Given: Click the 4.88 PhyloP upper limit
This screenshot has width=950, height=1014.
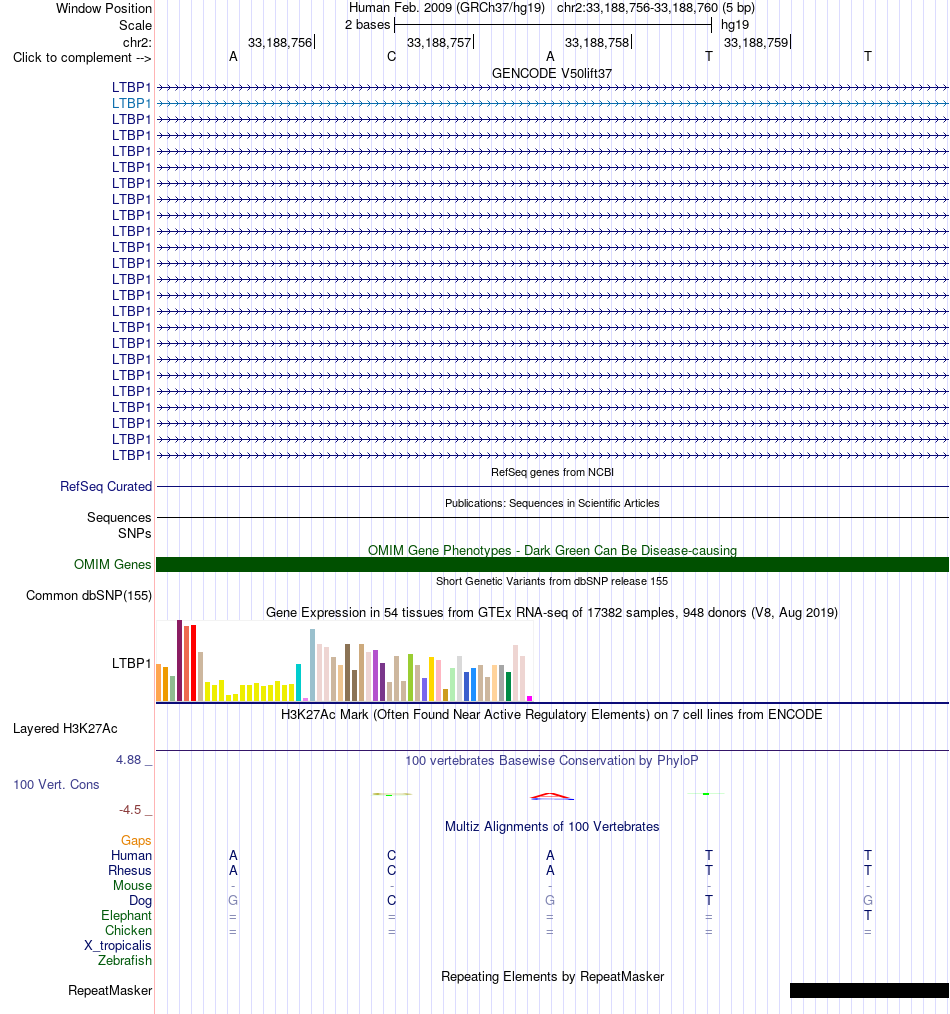Looking at the screenshot, I should tap(129, 760).
